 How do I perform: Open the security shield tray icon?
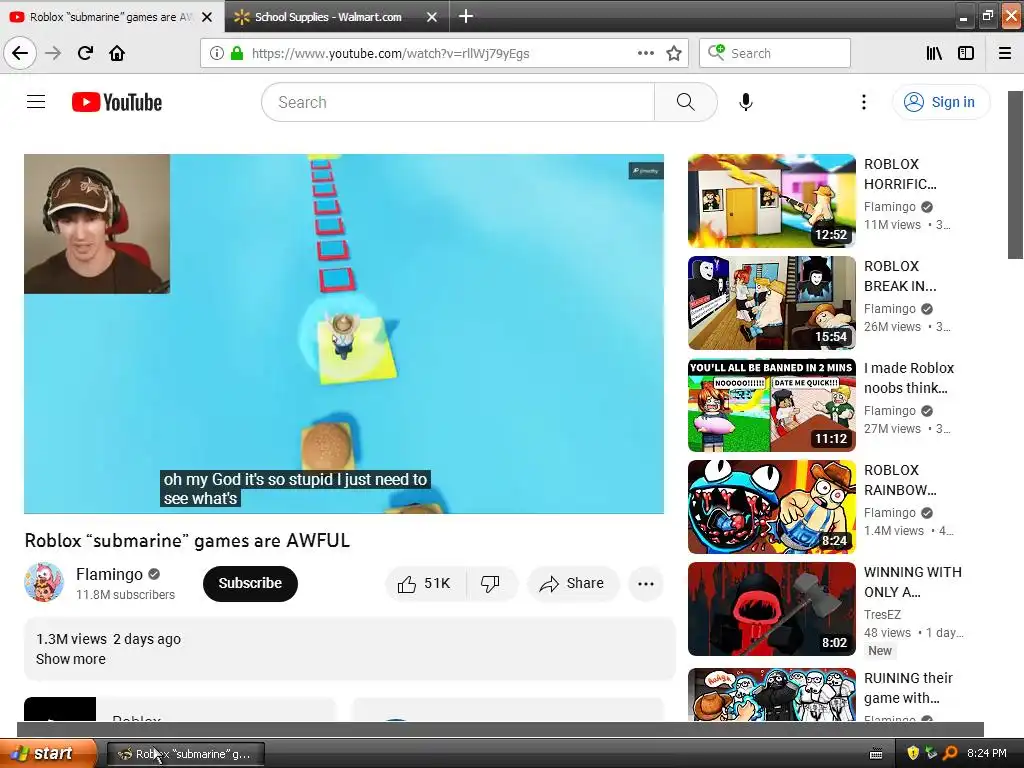pos(912,754)
